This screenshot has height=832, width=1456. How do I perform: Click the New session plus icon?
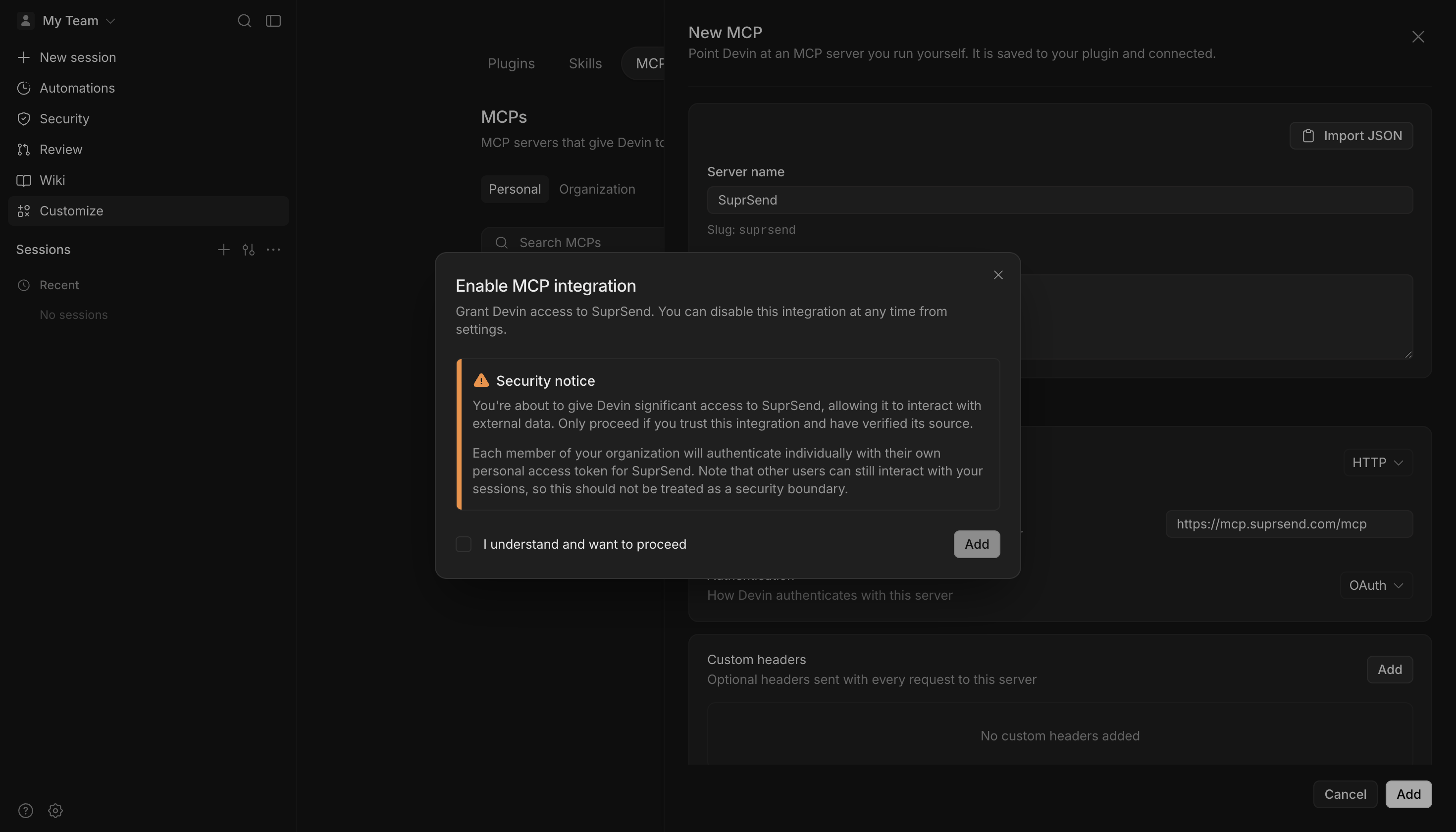23,57
